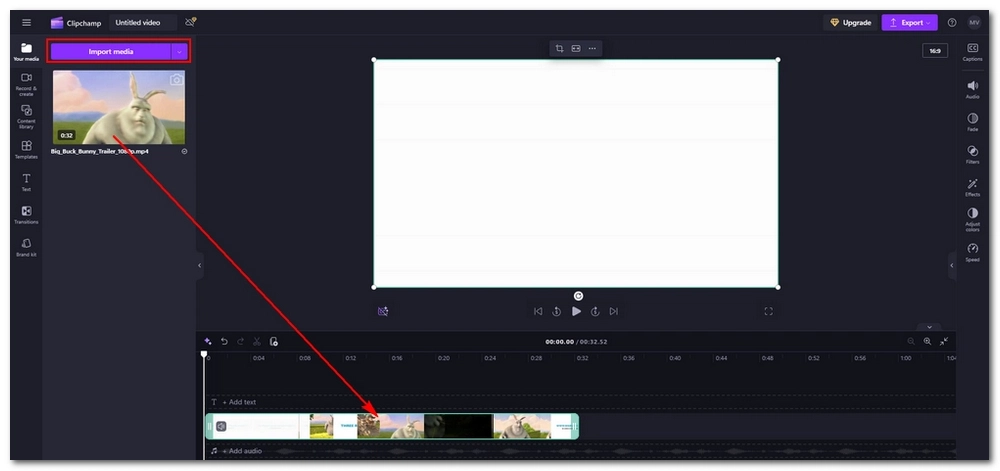Zoom in the timeline
The image size is (1000, 471).
coord(927,342)
